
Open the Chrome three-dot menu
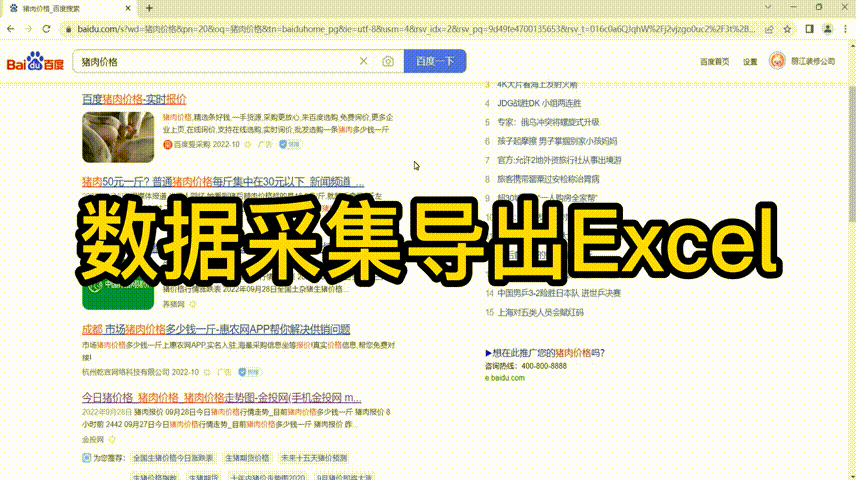pyautogui.click(x=845, y=29)
